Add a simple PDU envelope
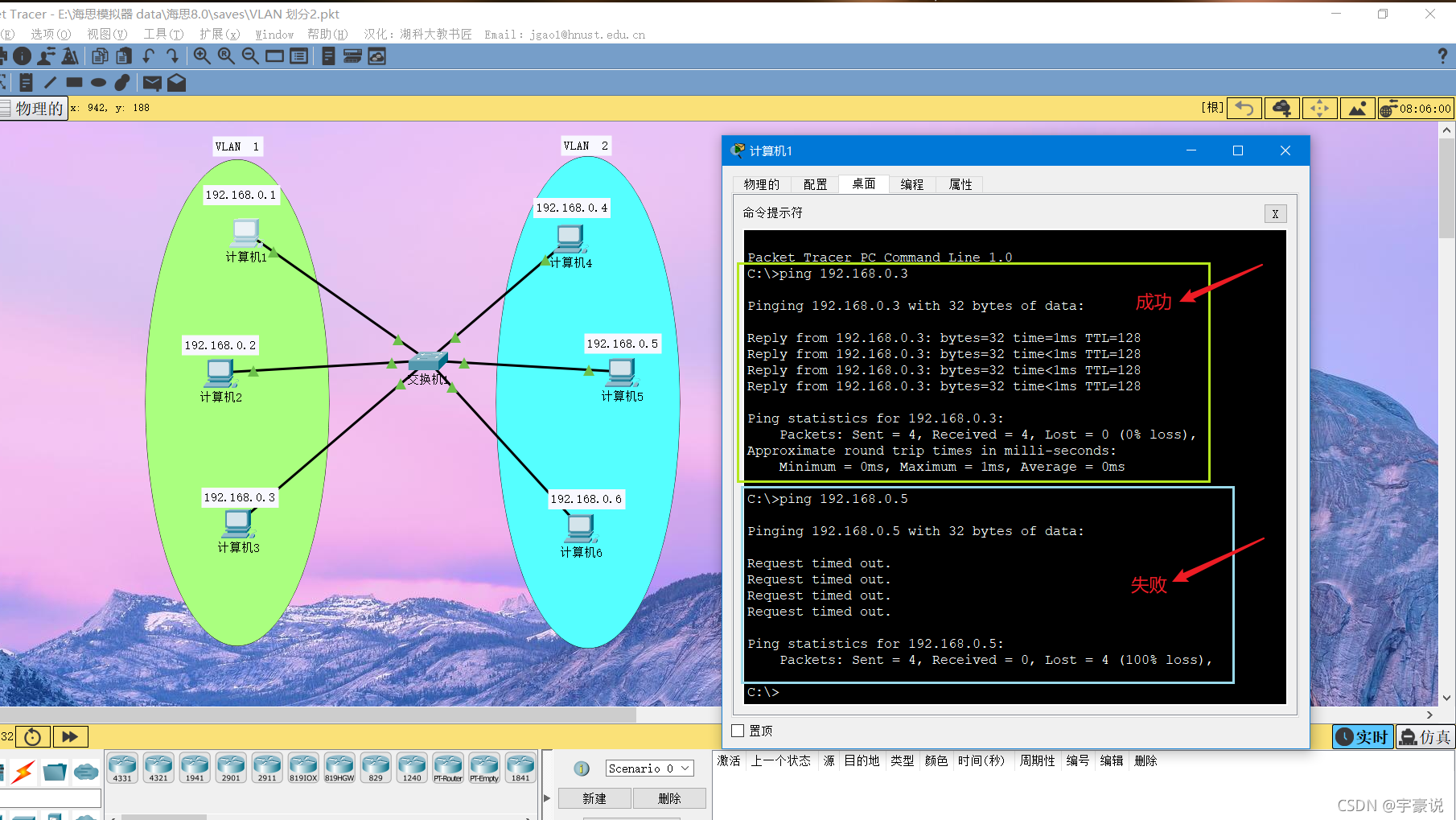 (x=152, y=82)
